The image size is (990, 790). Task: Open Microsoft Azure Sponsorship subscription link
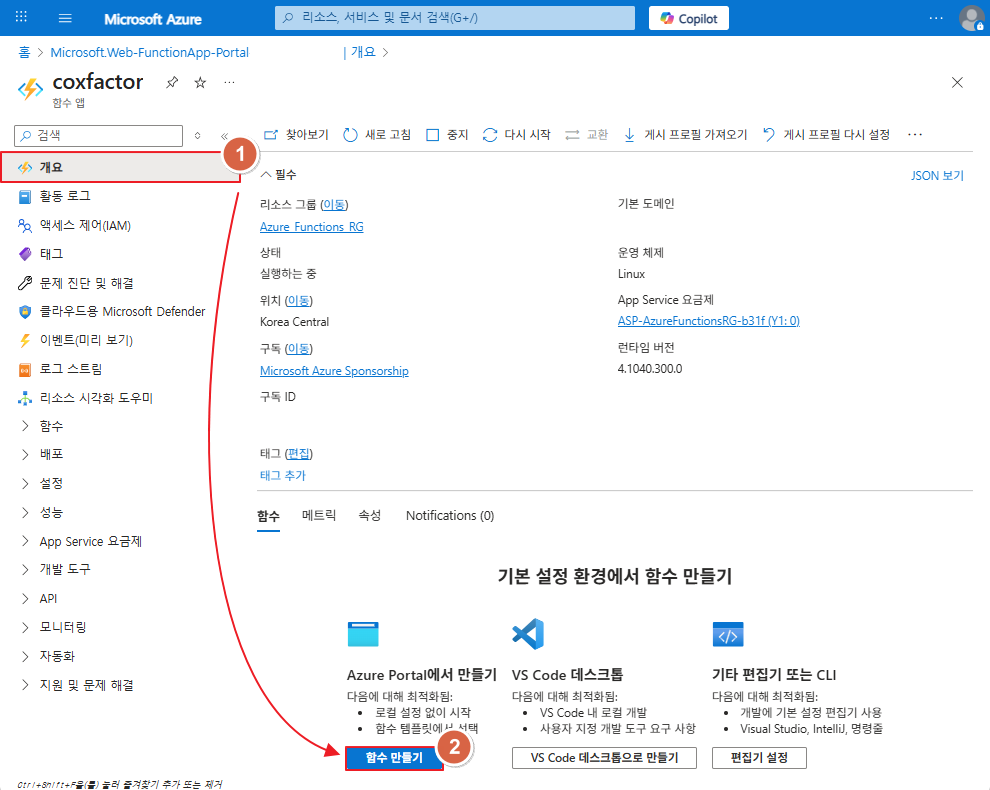pyautogui.click(x=334, y=371)
